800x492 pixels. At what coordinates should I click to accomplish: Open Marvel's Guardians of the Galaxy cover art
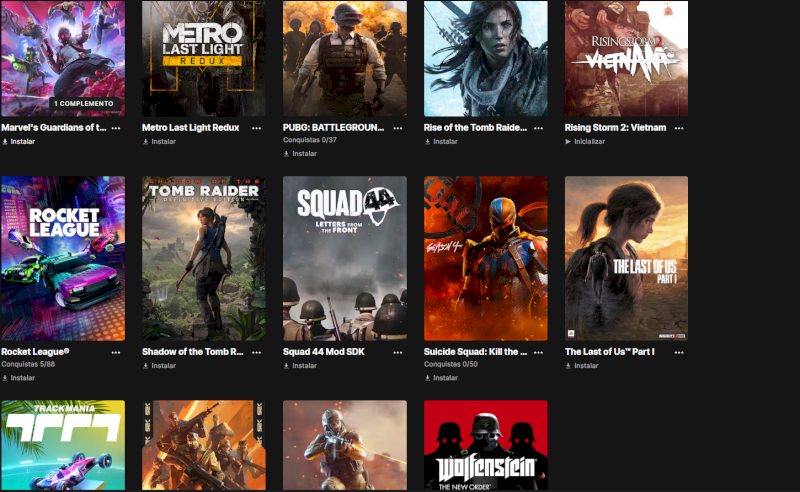63,58
